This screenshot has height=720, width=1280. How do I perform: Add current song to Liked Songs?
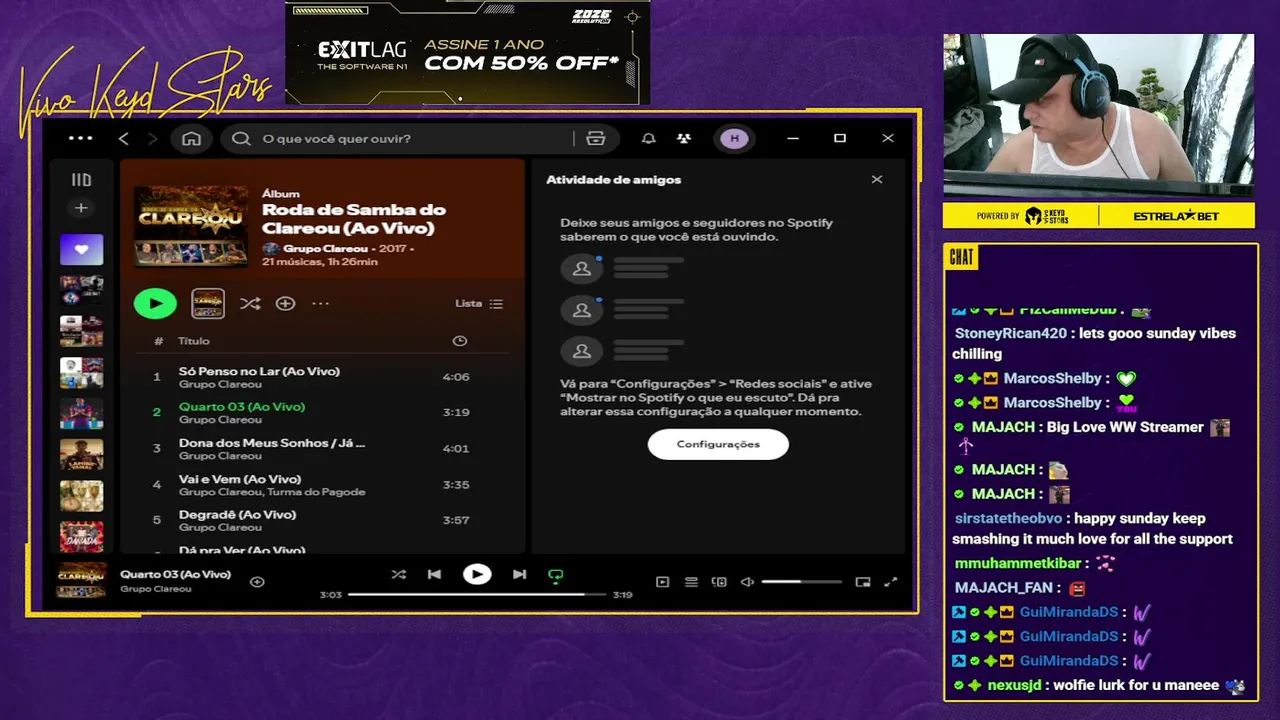click(x=257, y=581)
